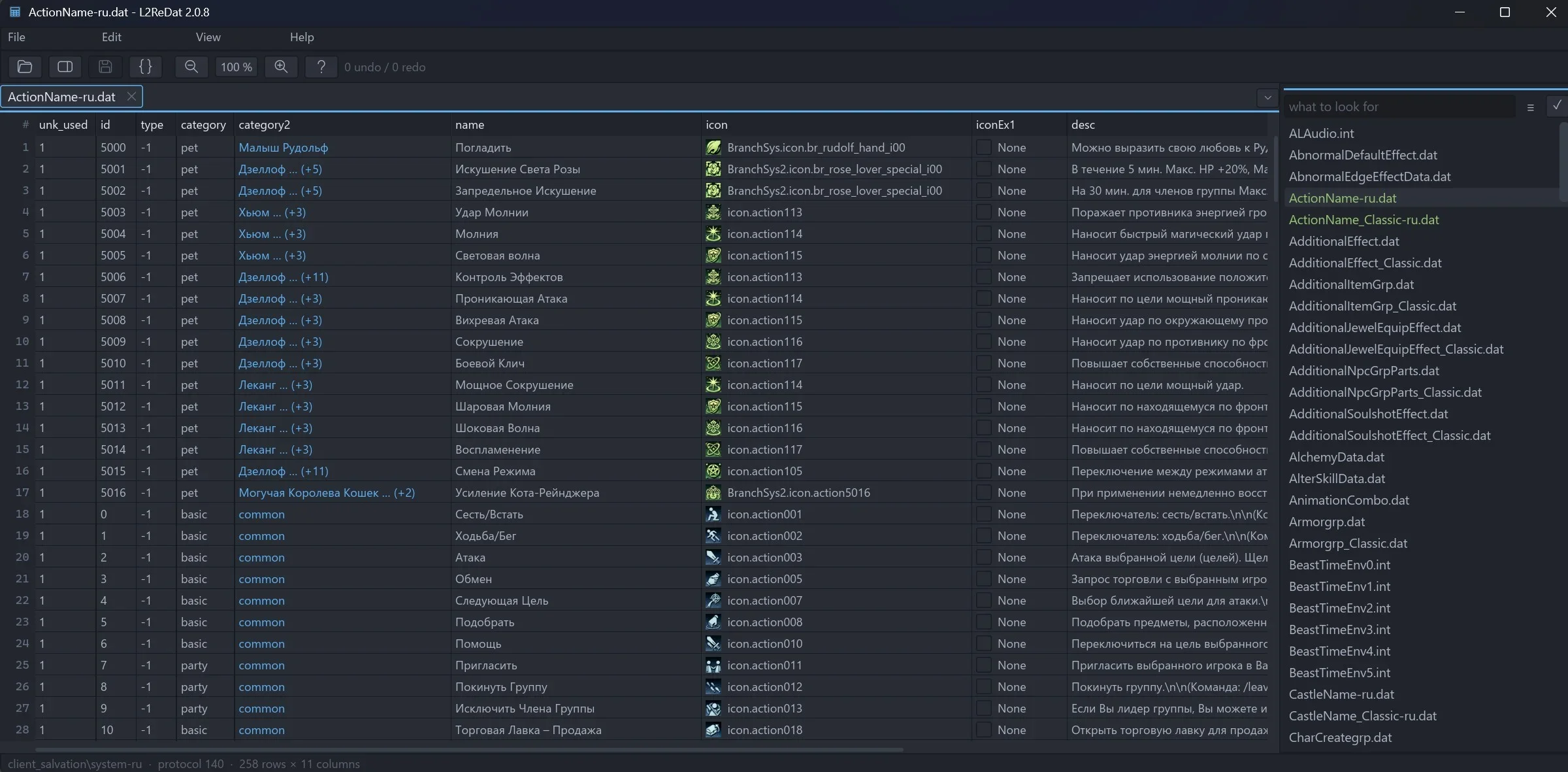Click the icon.action105 icon image
Screen dimensions: 1568x772
[713, 471]
